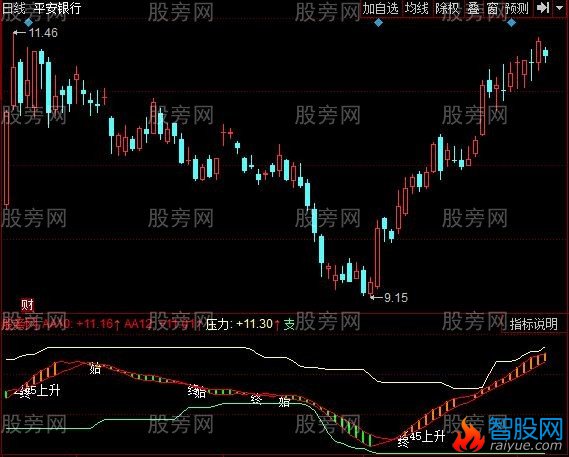Click the 45上升 signal near chart bottom right

427,436
